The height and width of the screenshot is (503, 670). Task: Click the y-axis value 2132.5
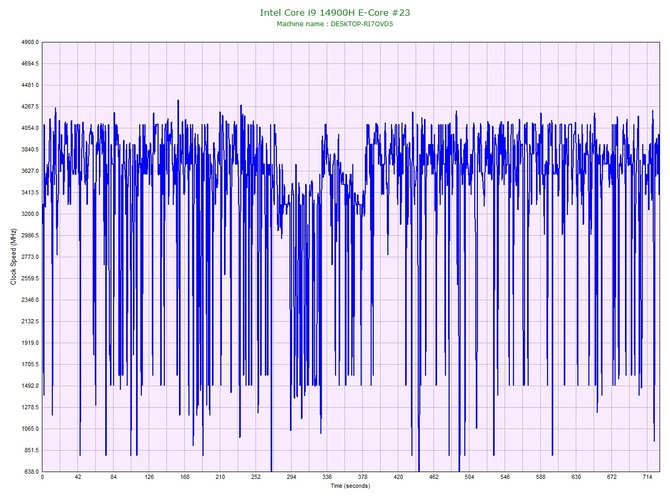[30, 321]
